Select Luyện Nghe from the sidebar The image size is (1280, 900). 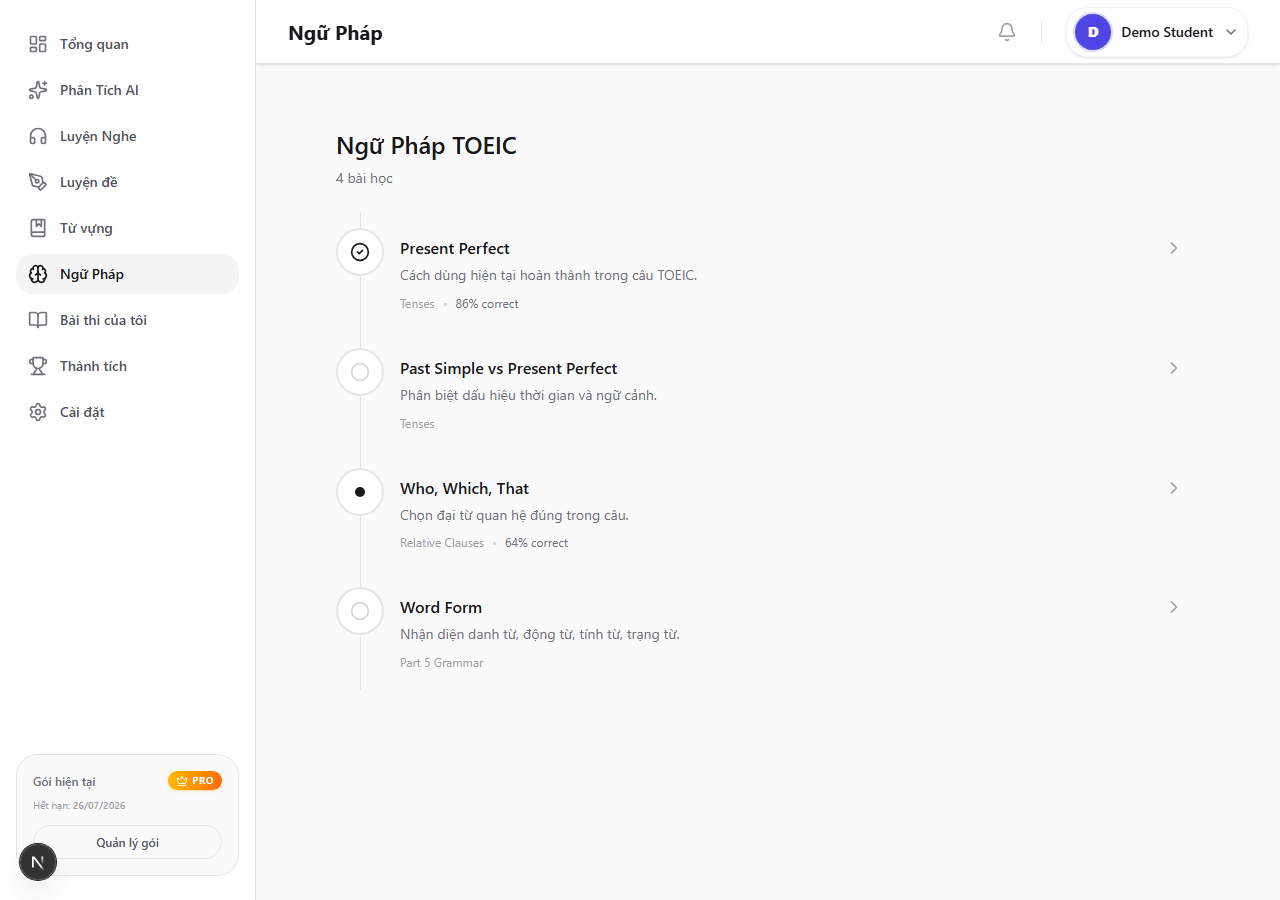[x=127, y=136]
